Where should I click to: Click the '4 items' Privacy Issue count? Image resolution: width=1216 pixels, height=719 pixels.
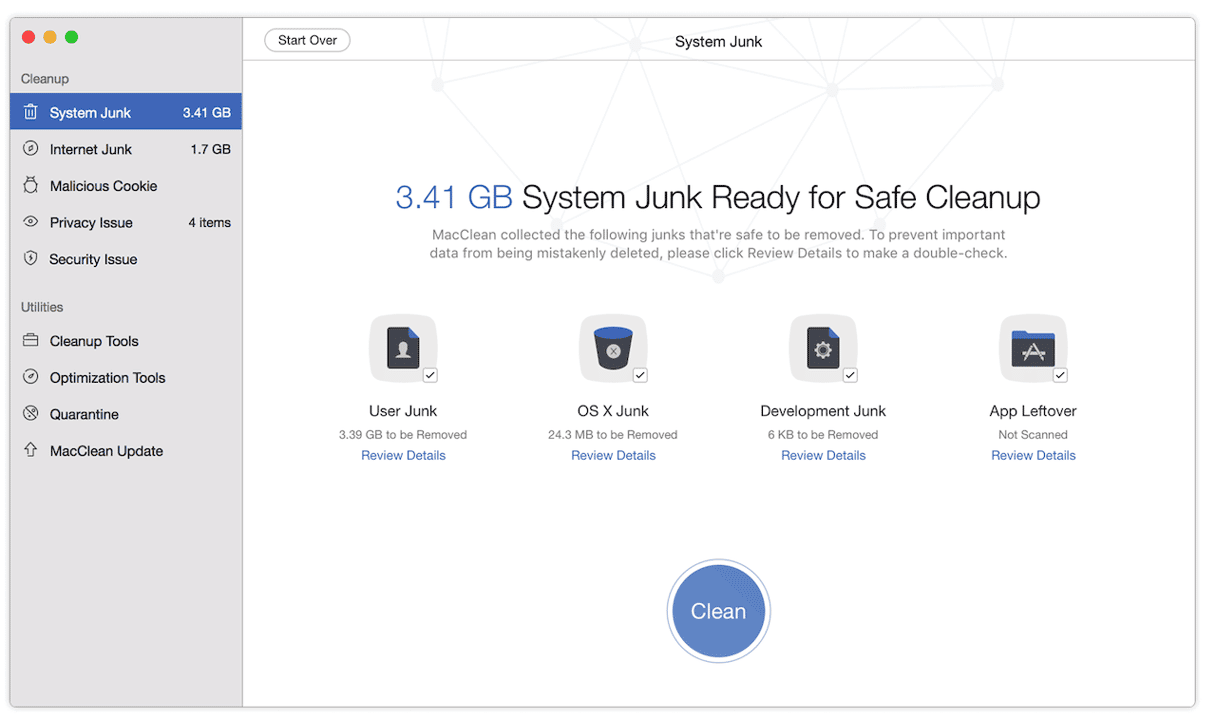point(209,222)
